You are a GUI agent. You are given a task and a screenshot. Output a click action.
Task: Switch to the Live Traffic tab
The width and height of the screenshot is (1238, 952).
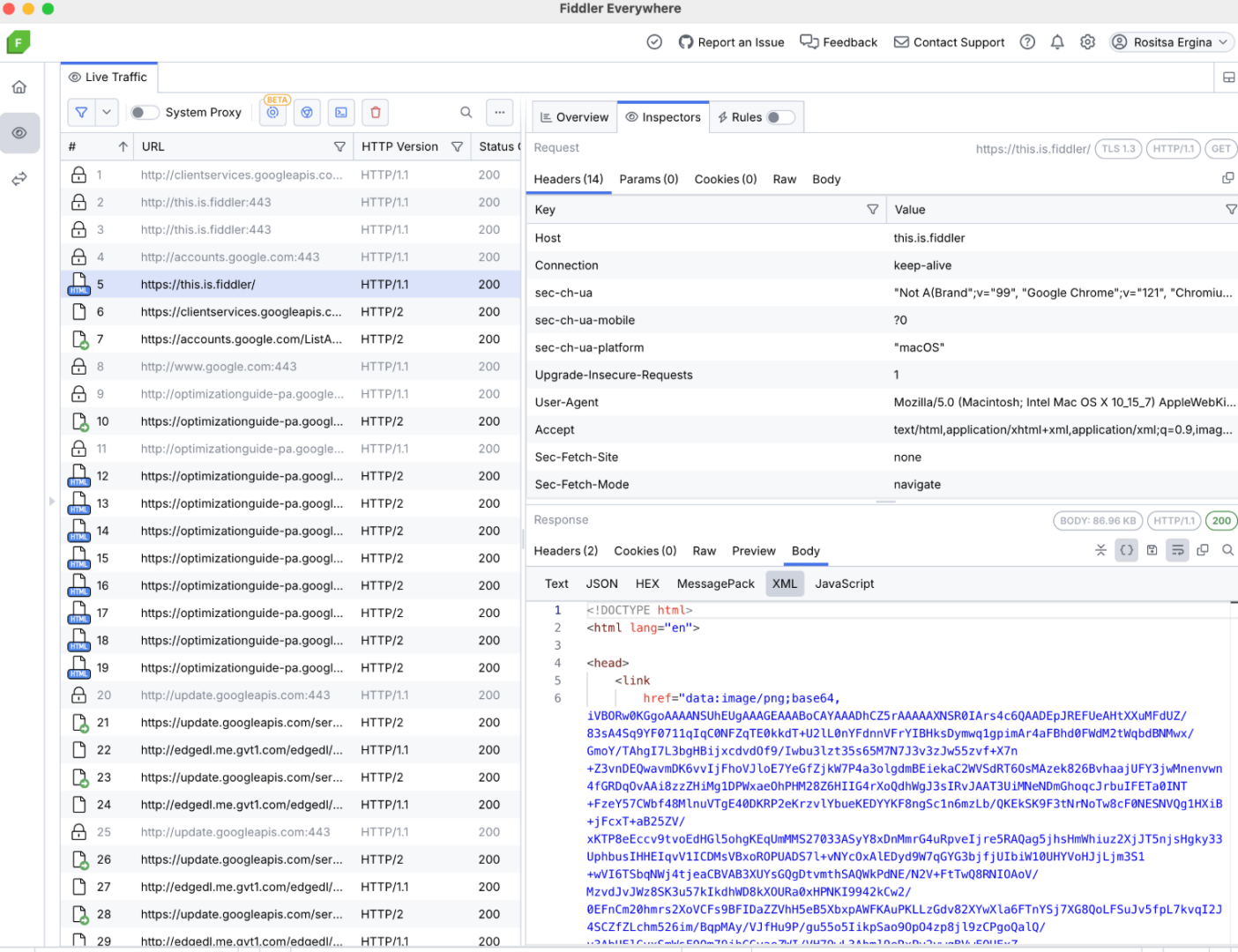pos(108,78)
